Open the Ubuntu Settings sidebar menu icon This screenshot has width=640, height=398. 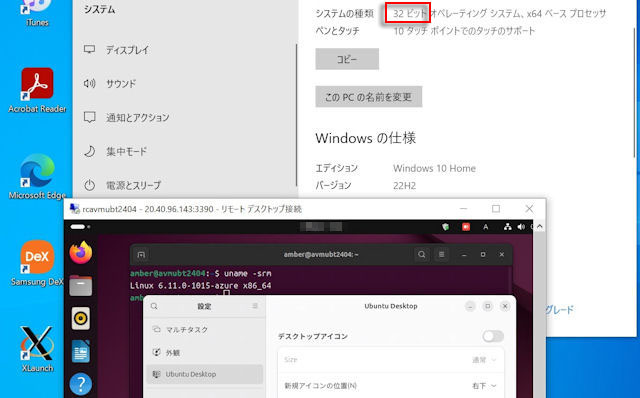[255, 306]
